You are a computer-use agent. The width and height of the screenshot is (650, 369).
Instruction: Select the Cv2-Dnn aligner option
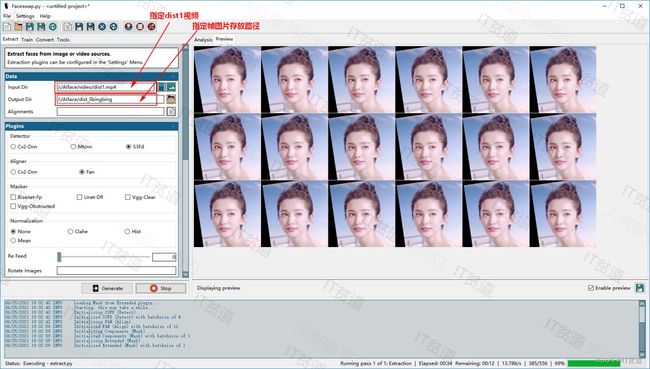tap(24, 172)
